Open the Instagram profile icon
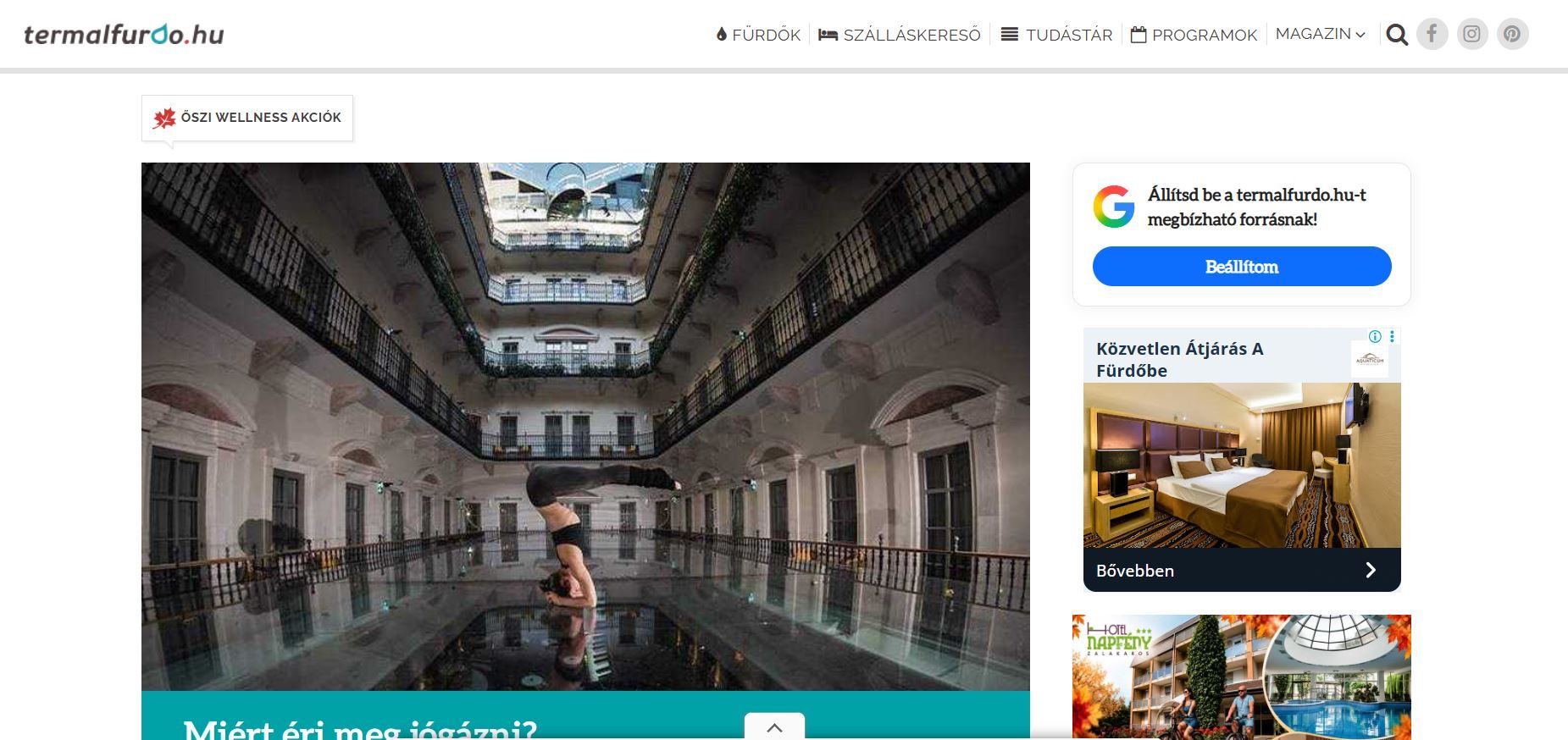Screen dimensions: 1568x740 1472,34
